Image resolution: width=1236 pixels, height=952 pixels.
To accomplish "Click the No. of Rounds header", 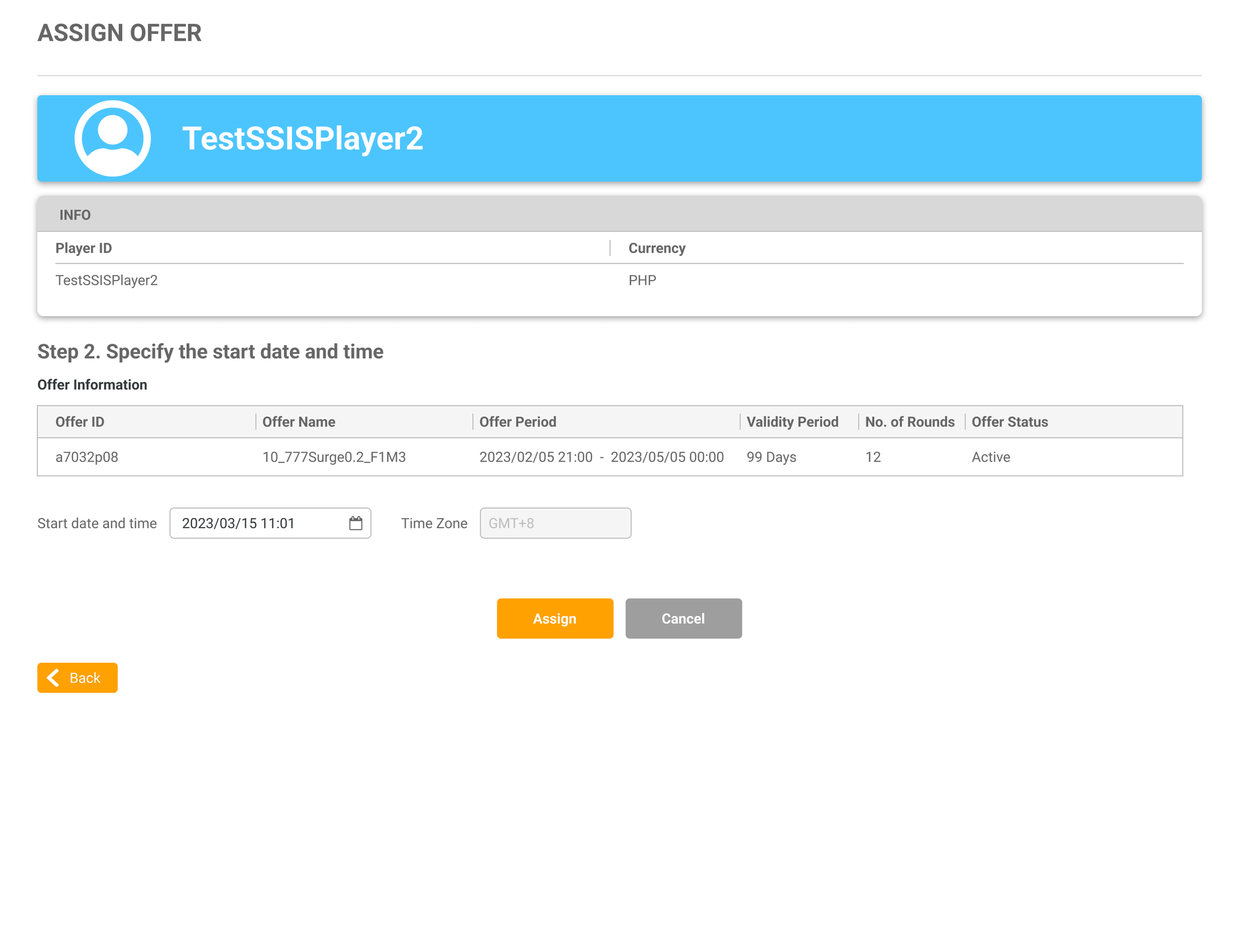I will [x=909, y=422].
